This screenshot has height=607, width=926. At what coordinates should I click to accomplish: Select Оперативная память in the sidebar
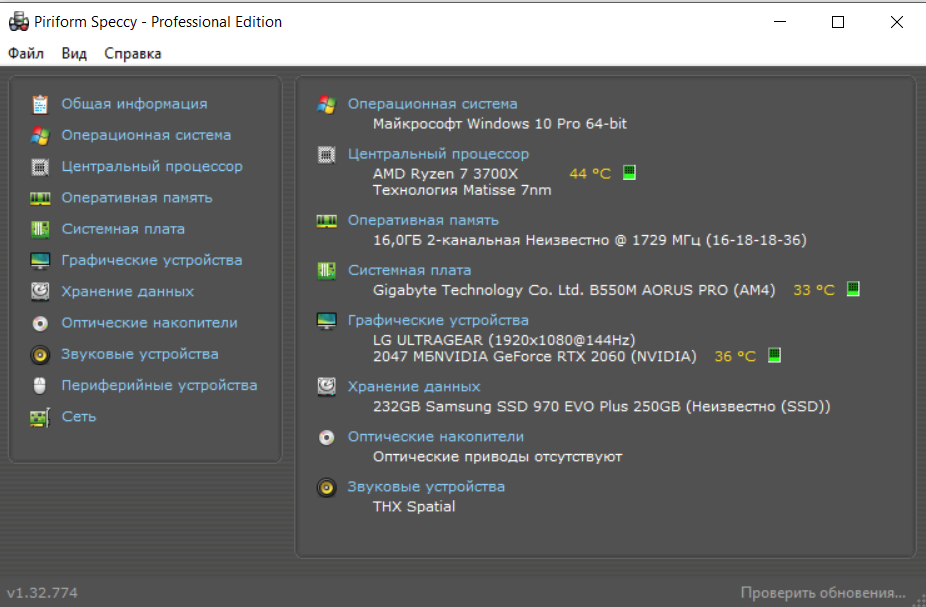pyautogui.click(x=137, y=198)
